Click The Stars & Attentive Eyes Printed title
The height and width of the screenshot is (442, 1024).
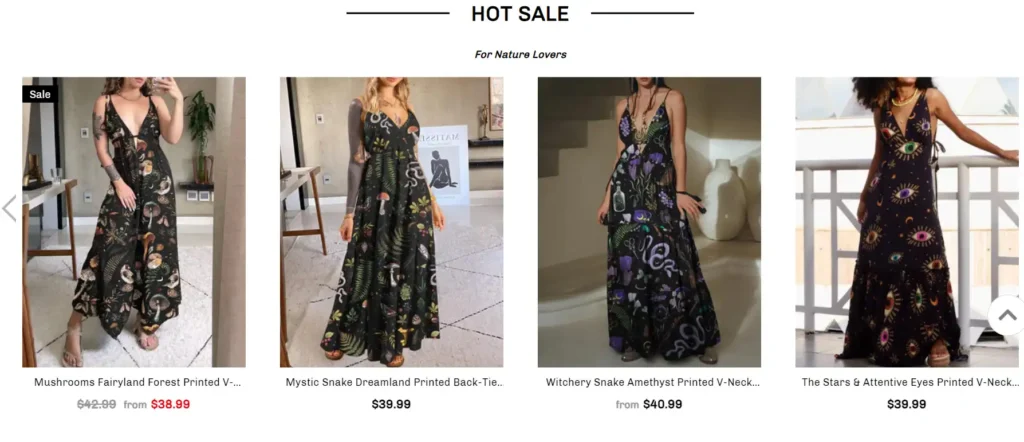(910, 383)
